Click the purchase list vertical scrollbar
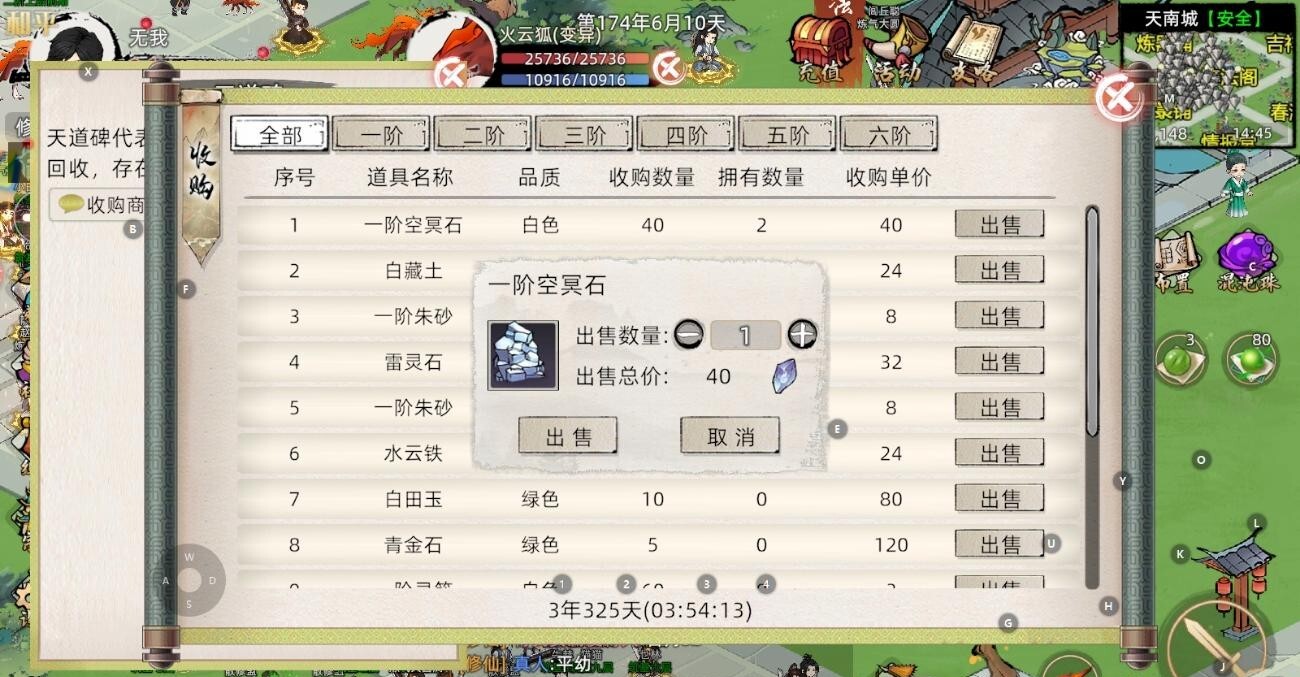This screenshot has height=677, width=1300. pyautogui.click(x=1092, y=396)
